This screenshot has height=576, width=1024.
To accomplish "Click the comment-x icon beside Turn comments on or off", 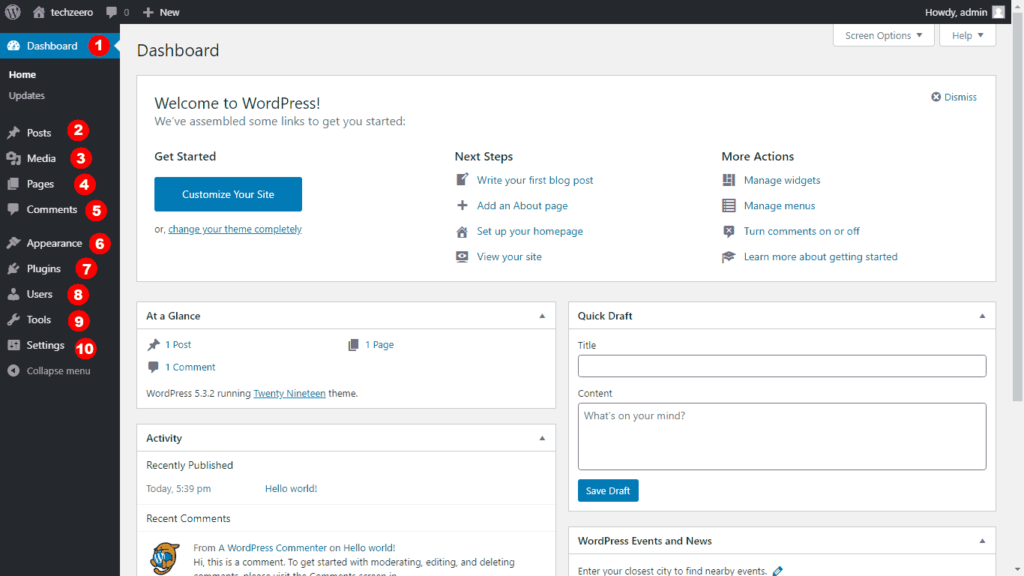I will pos(728,231).
